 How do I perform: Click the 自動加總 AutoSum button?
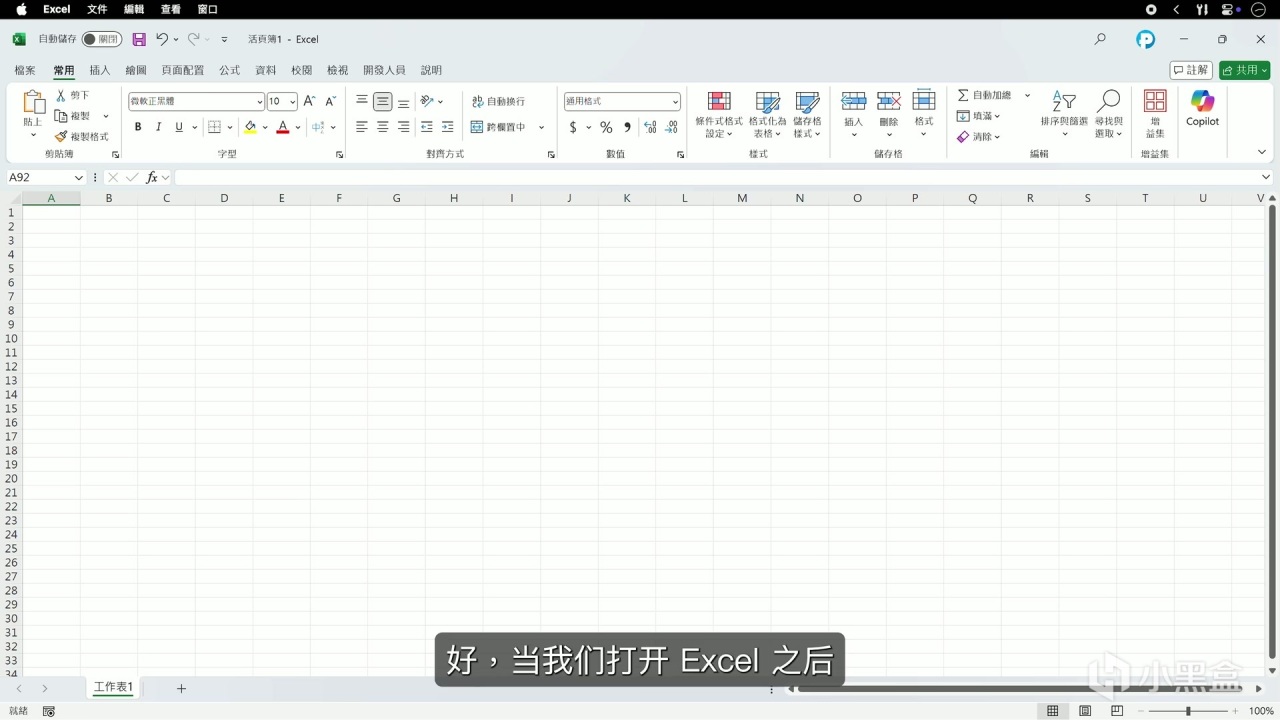pos(985,95)
